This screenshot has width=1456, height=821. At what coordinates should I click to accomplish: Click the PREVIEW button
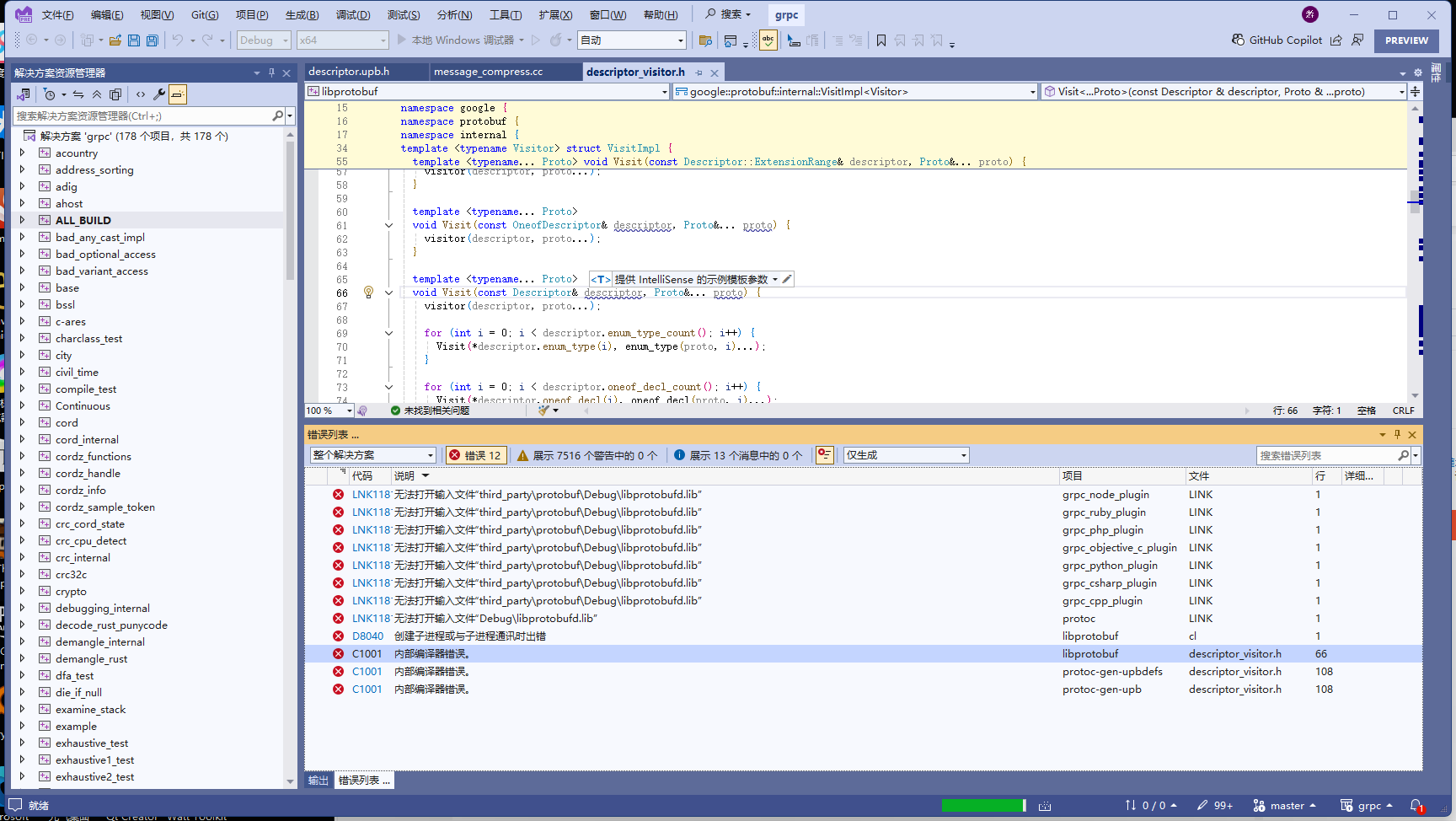click(1406, 40)
